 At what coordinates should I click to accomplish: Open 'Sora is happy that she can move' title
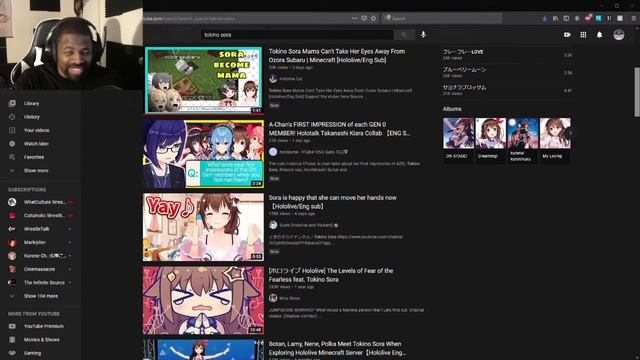click(333, 202)
